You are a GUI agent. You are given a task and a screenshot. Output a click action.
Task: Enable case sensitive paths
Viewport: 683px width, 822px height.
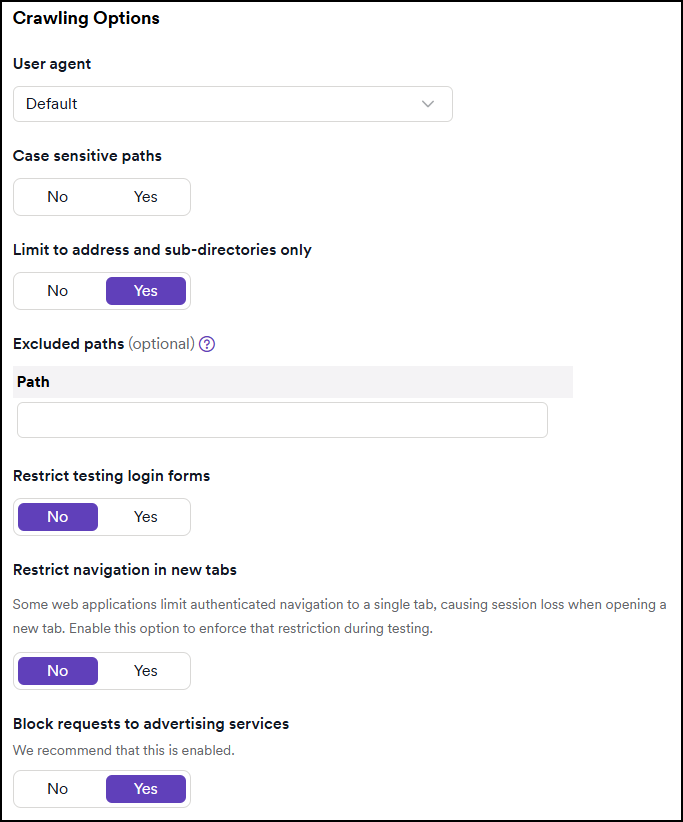[145, 197]
